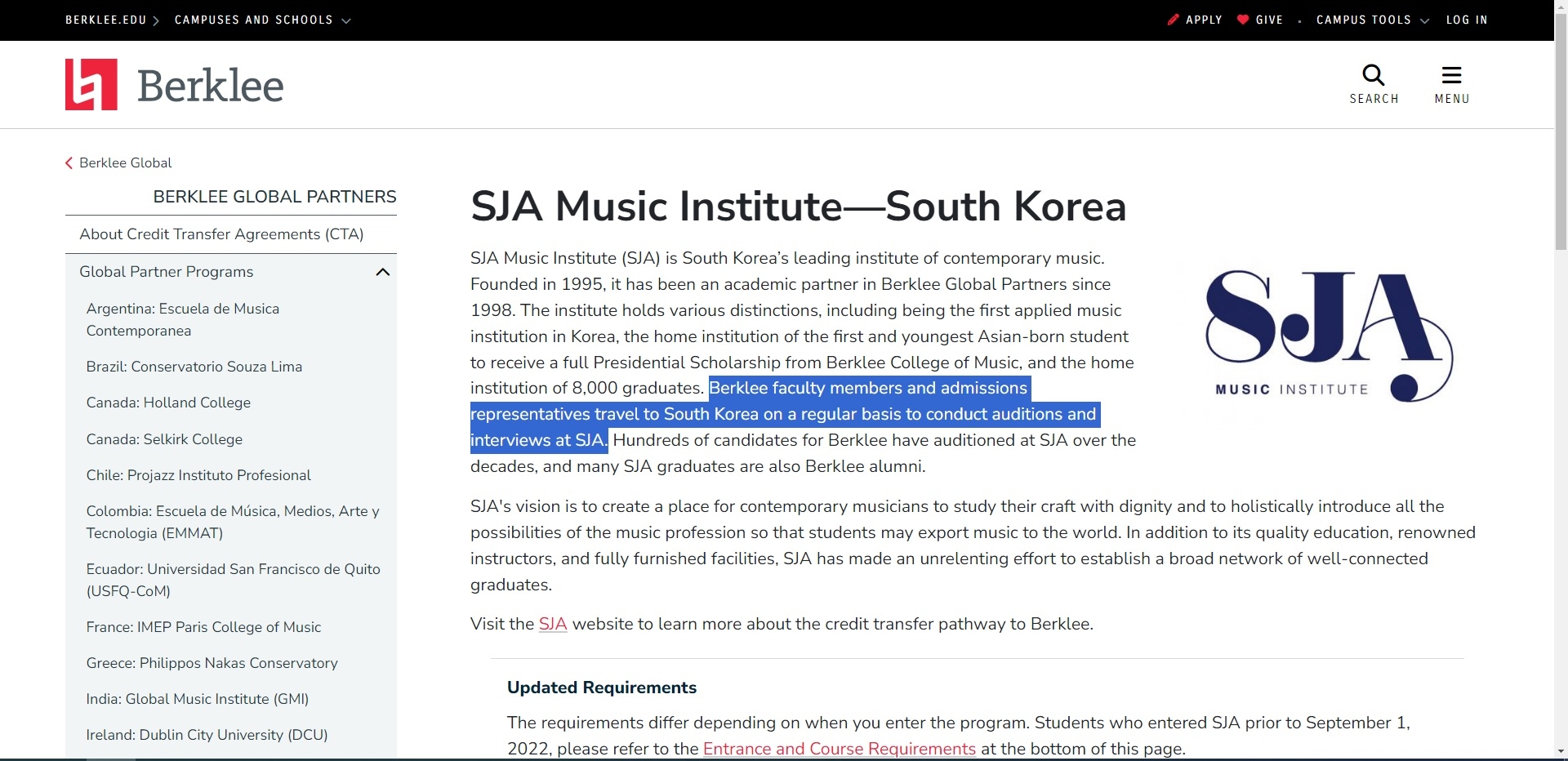Open the search magnifier icon
The image size is (1568, 761).
(1374, 75)
